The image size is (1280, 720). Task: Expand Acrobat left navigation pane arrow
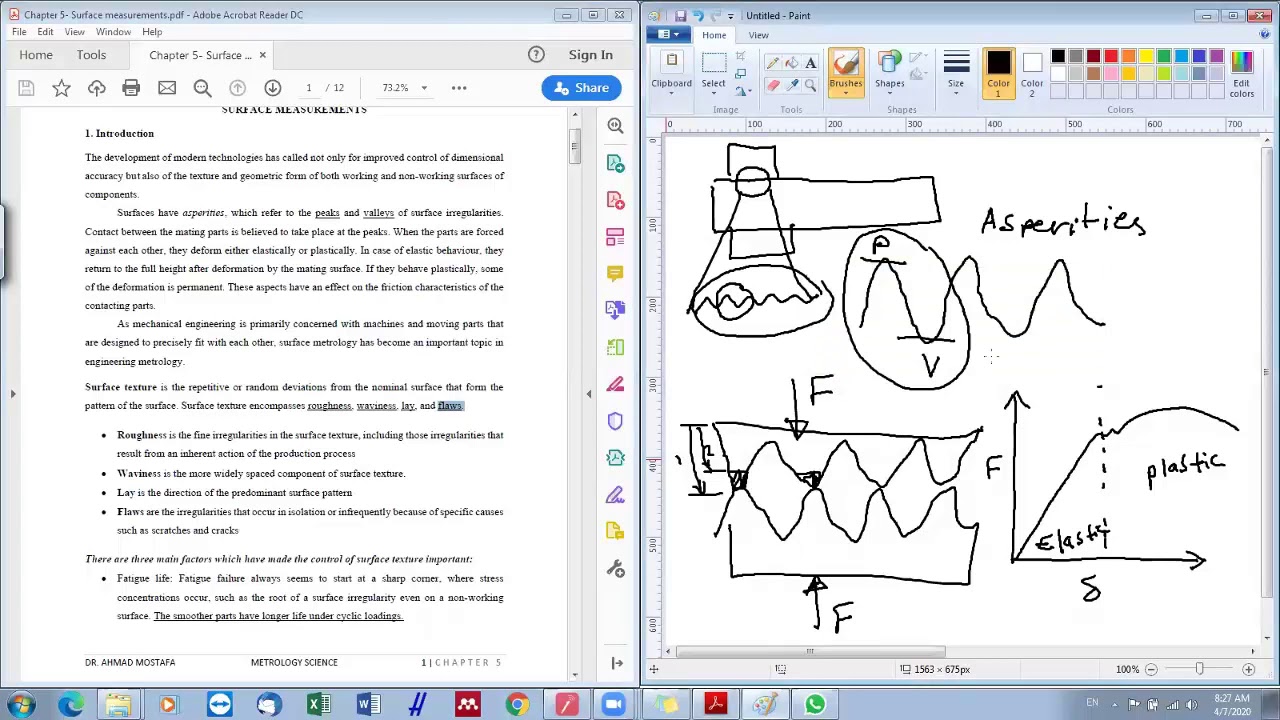click(x=13, y=394)
